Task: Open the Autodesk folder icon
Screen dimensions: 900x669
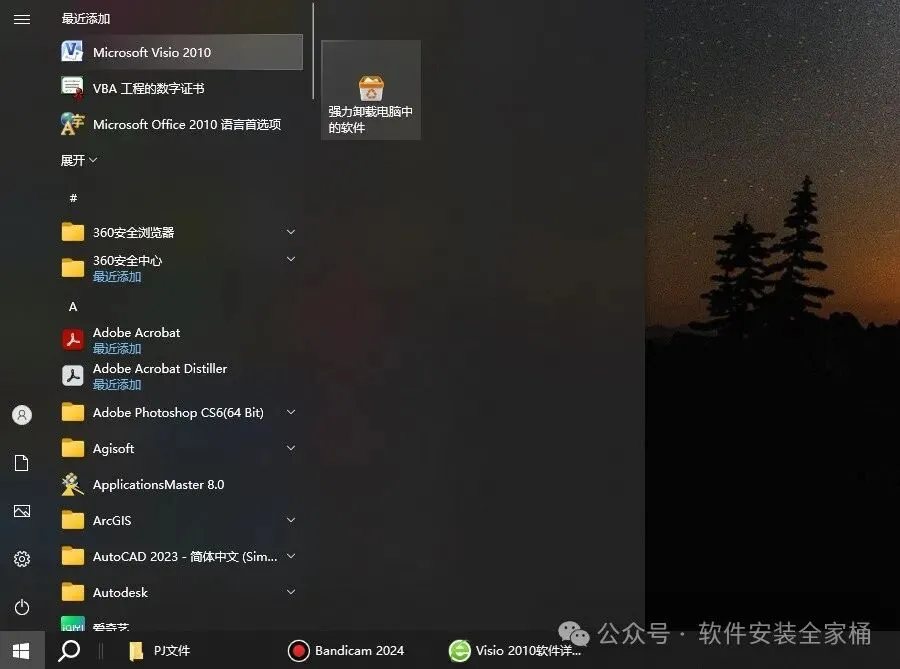Action: (x=73, y=592)
